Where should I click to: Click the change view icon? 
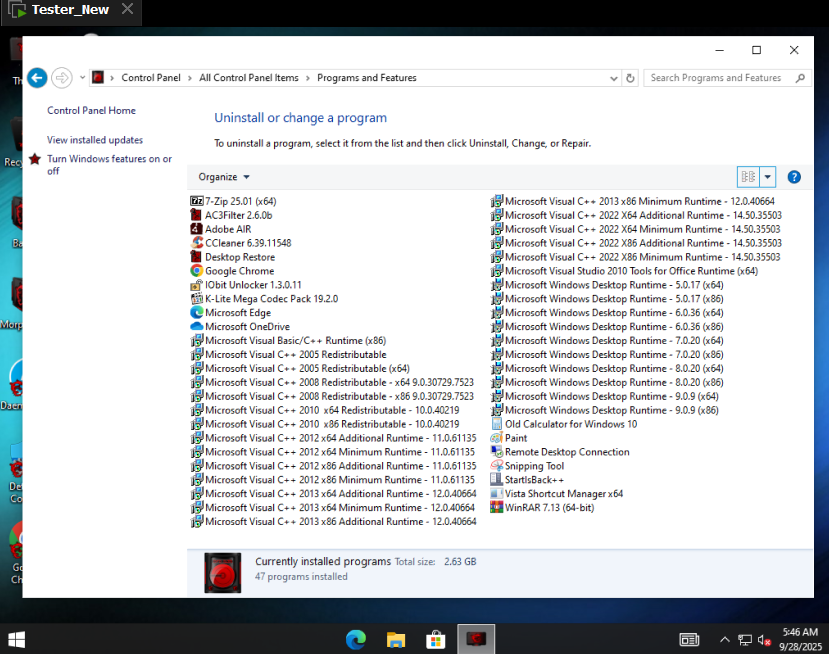pyautogui.click(x=748, y=177)
